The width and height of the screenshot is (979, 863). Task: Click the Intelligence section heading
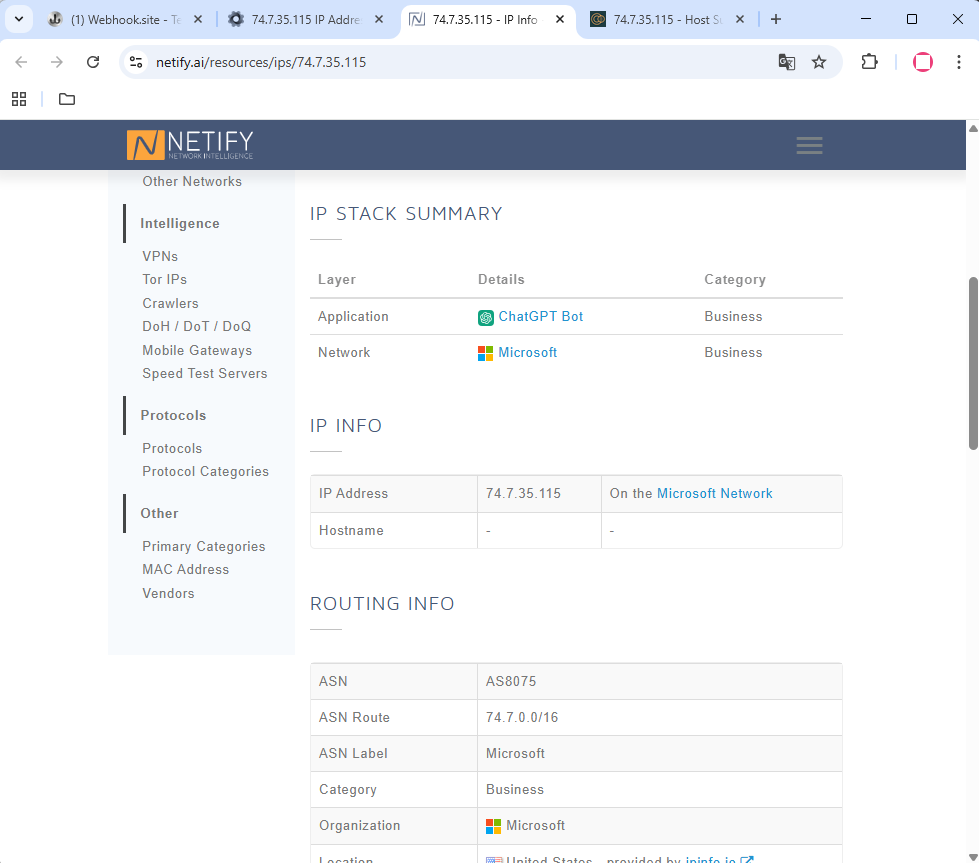(x=180, y=224)
